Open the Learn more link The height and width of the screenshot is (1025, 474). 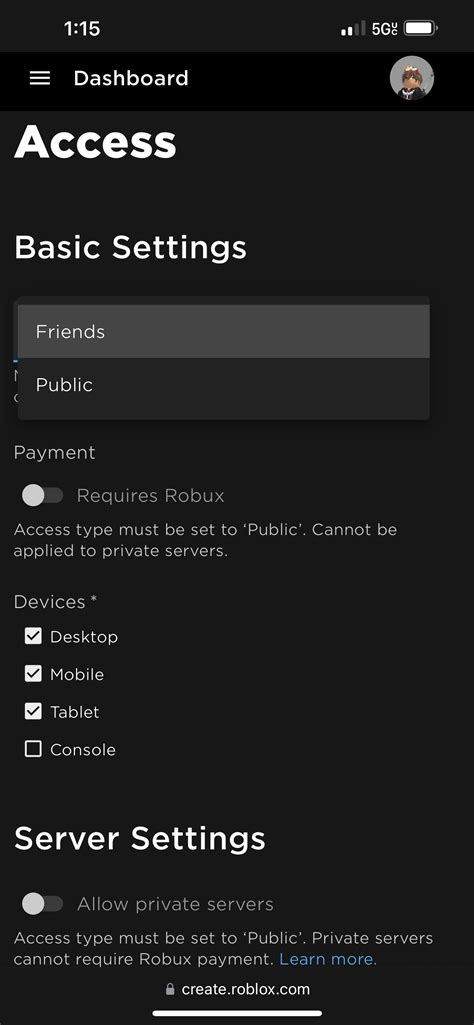pos(328,959)
